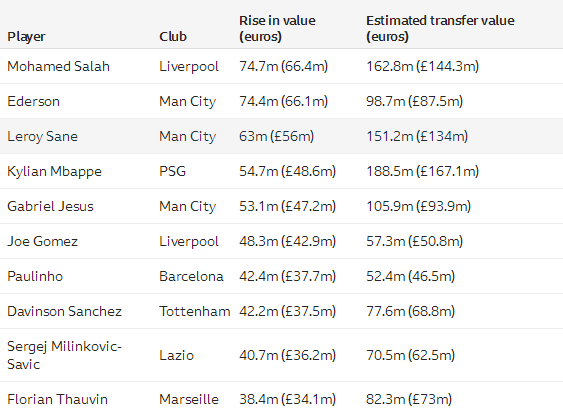Select the Estimated transfer value column header
The height and width of the screenshot is (416, 563).
click(440, 28)
